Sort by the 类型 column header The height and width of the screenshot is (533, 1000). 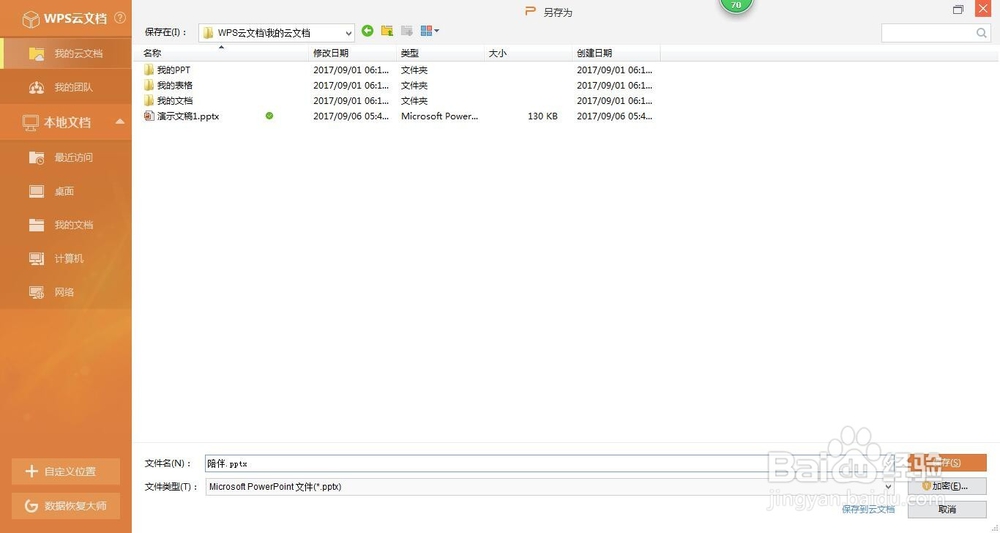click(x=441, y=53)
